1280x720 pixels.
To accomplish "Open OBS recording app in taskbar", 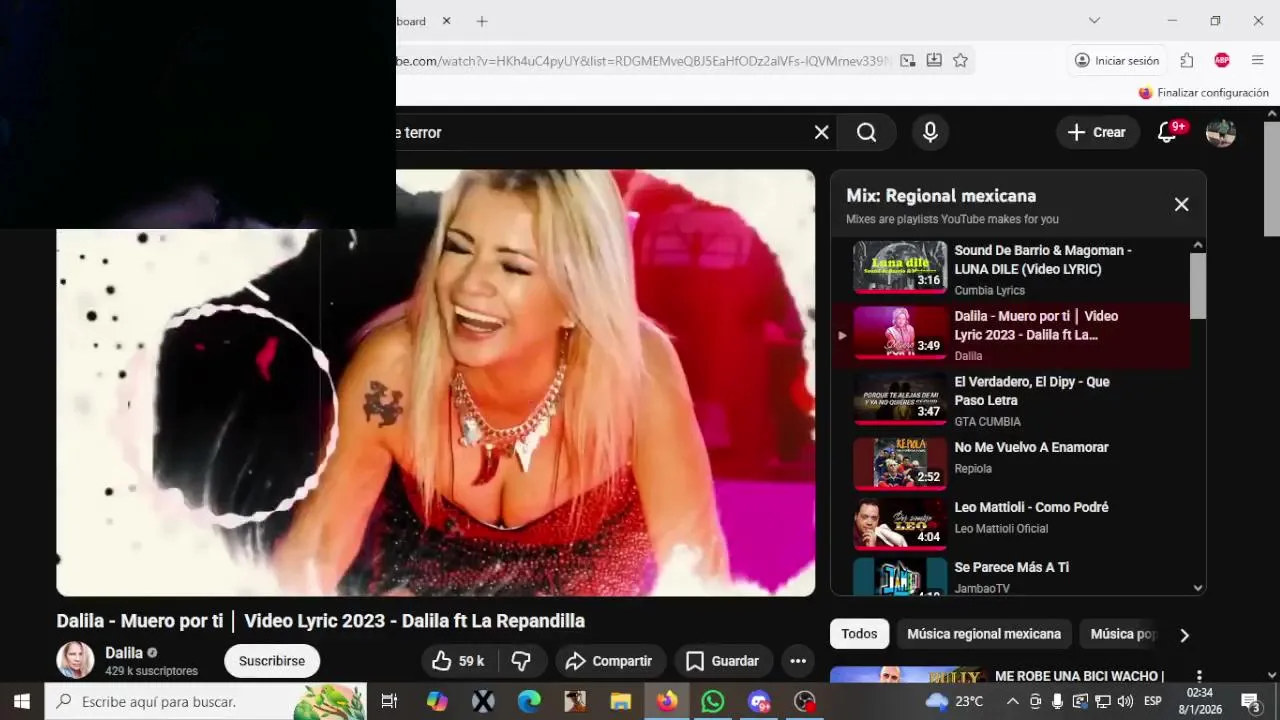I will point(805,701).
